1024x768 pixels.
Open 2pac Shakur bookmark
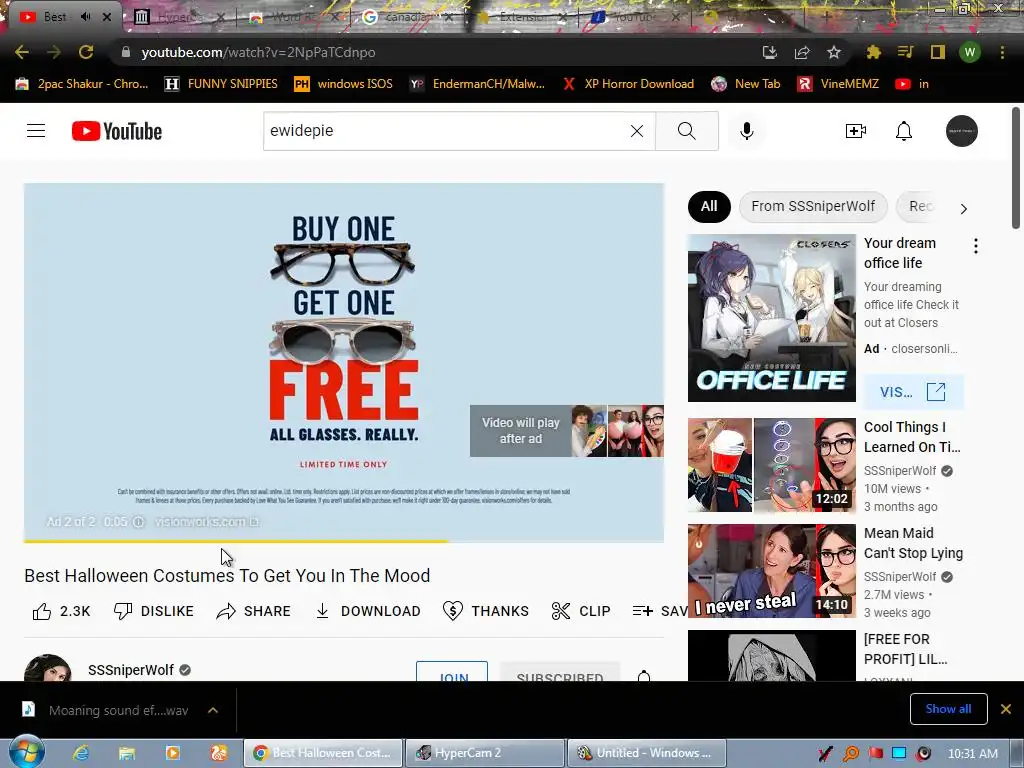coord(82,84)
